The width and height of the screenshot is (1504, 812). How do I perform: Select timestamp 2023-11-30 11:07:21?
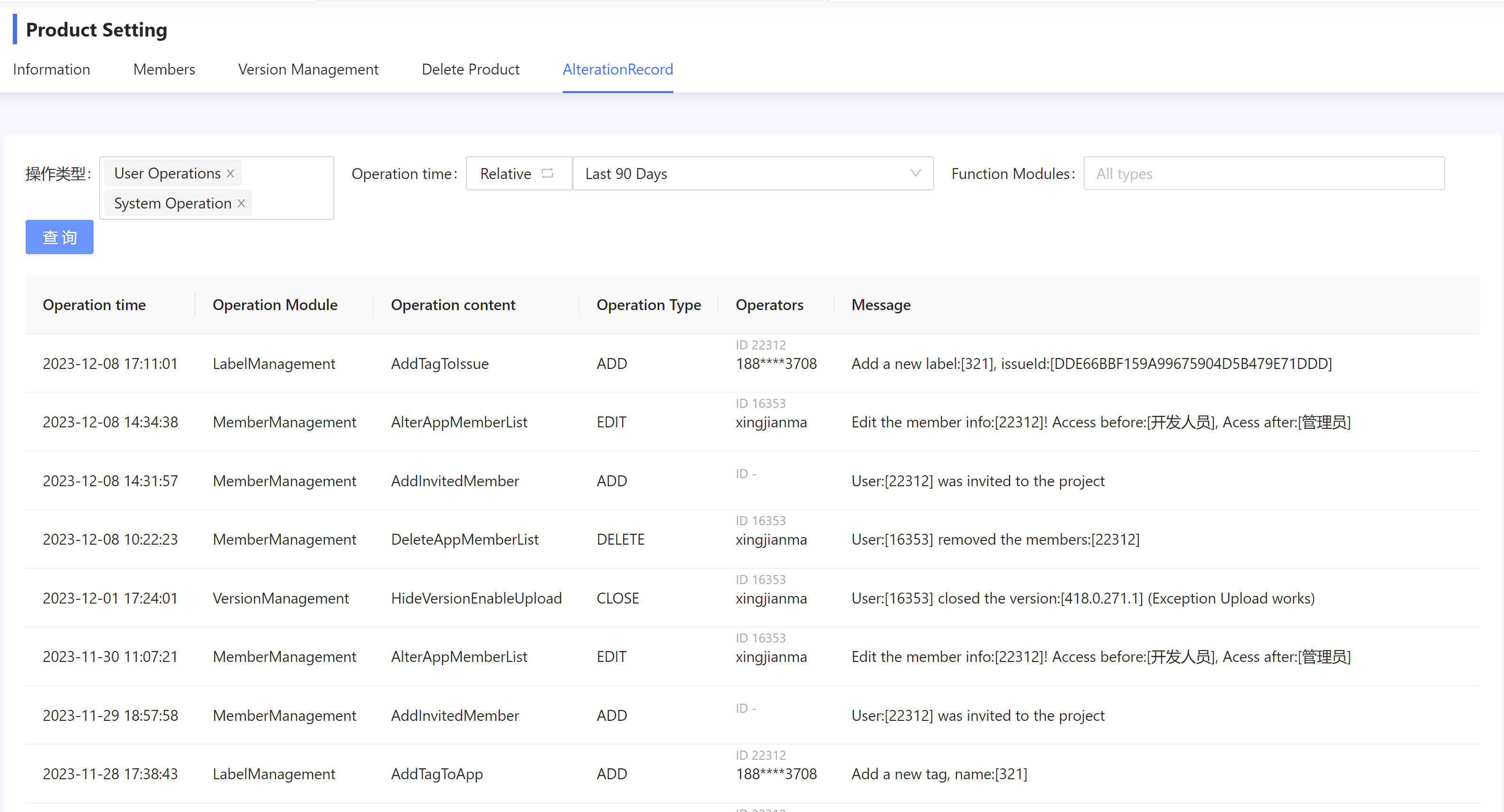(x=110, y=657)
